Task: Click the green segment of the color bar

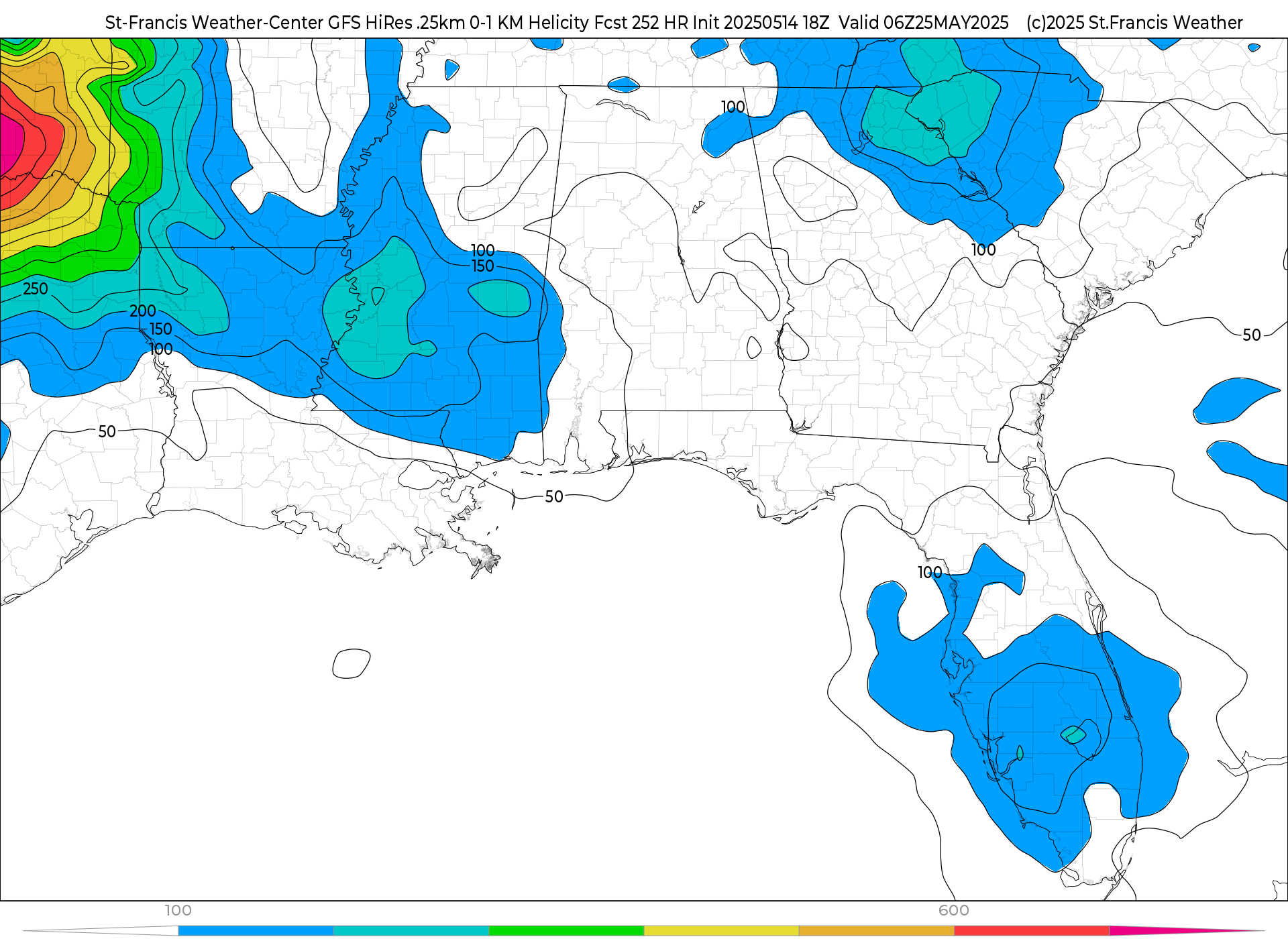Action: (x=566, y=930)
